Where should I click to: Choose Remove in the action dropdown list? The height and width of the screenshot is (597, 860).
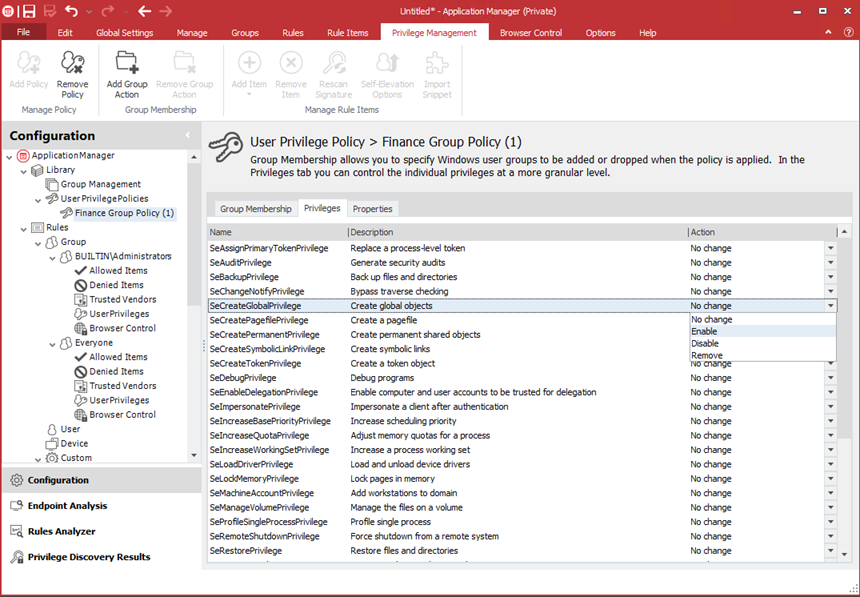pyautogui.click(x=705, y=355)
